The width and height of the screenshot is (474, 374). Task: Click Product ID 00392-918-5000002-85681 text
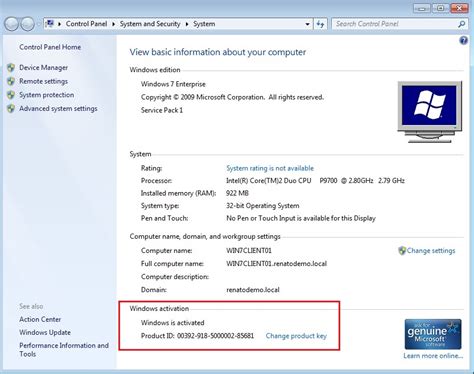coord(197,336)
